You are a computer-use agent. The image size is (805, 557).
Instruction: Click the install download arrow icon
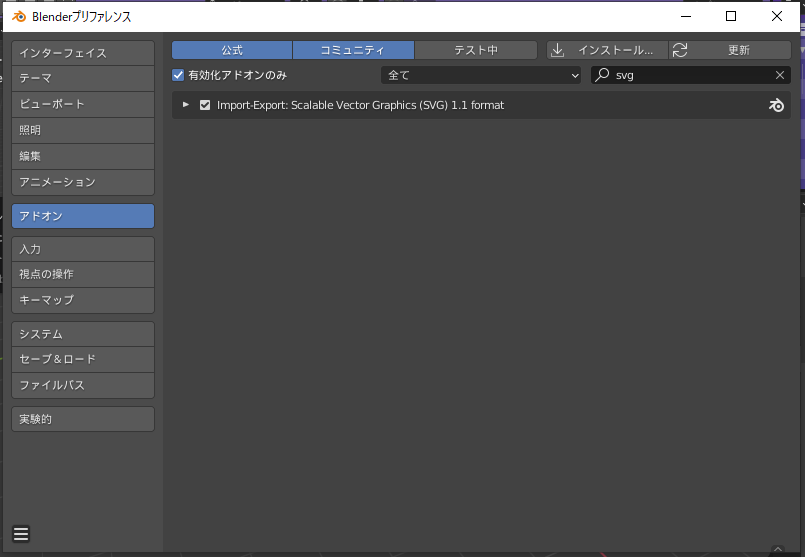[558, 50]
